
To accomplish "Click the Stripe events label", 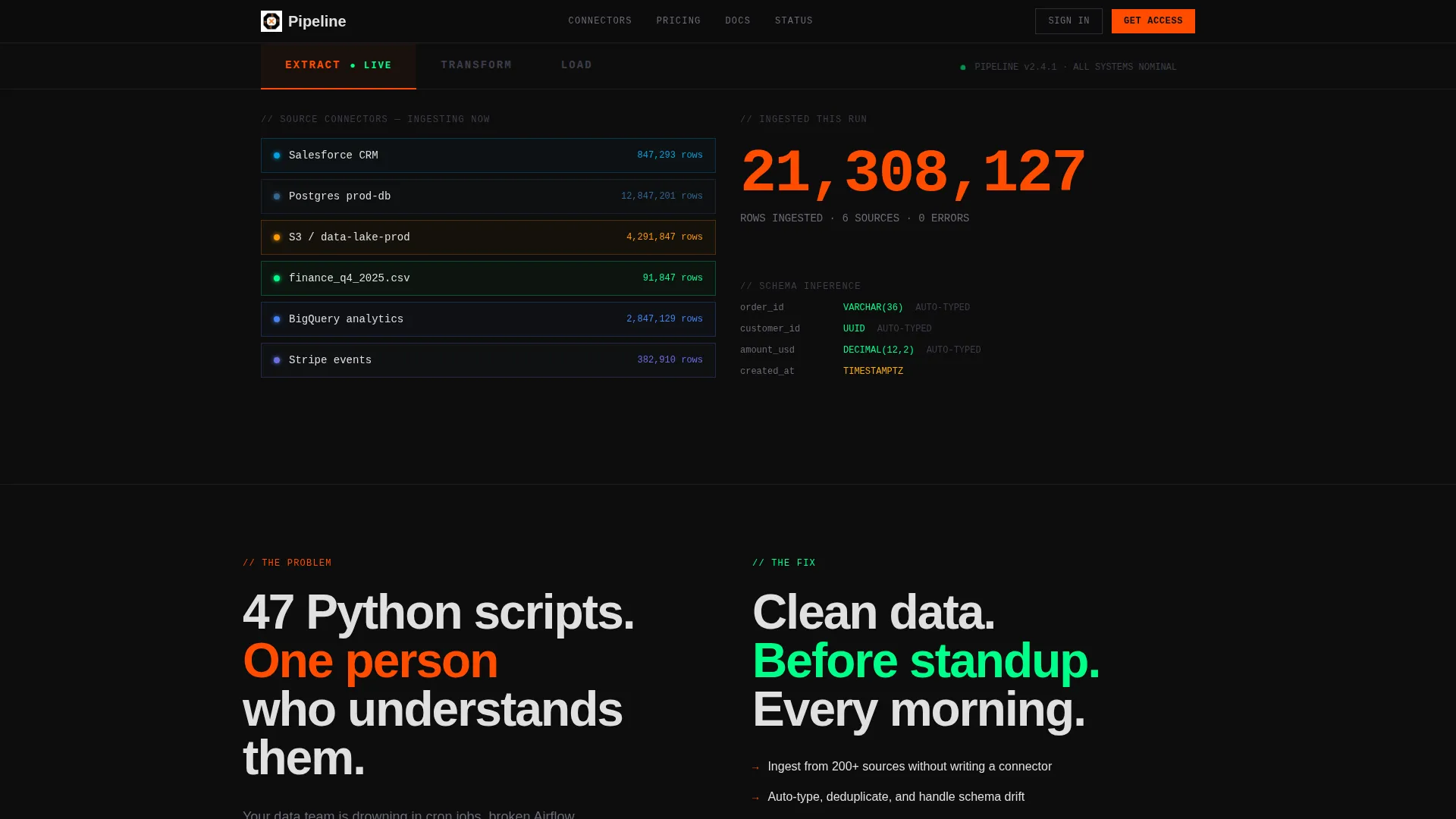I will [x=330, y=360].
